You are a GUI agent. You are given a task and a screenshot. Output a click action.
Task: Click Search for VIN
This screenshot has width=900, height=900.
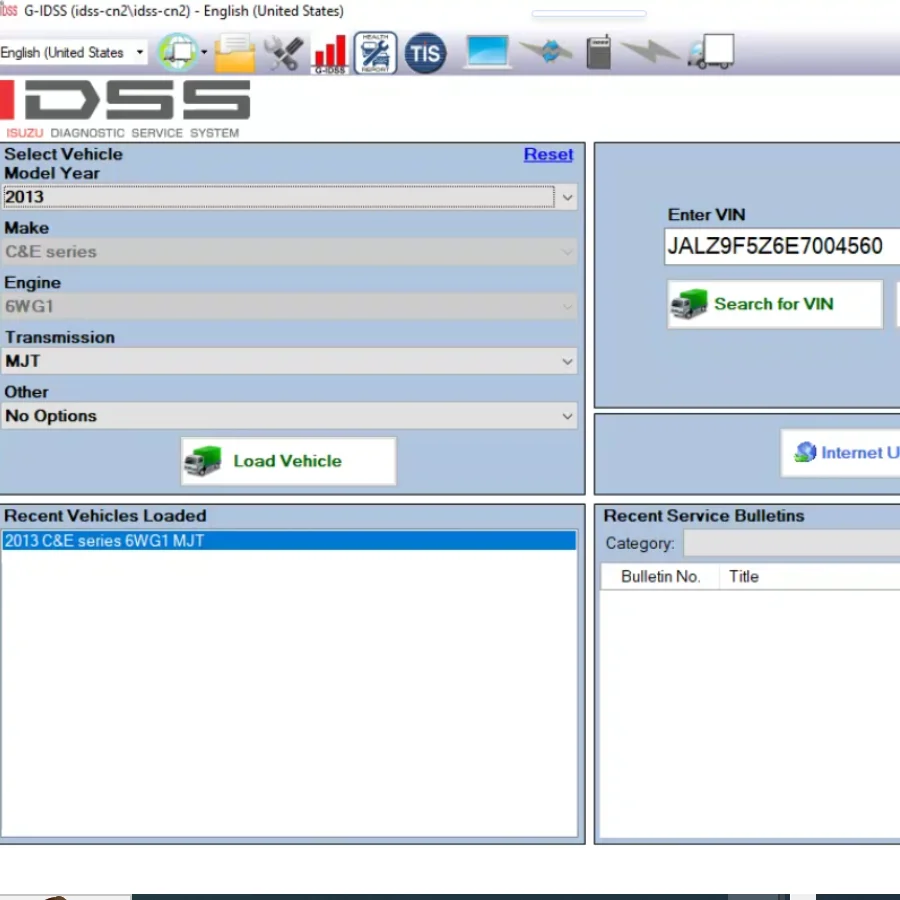(x=774, y=304)
